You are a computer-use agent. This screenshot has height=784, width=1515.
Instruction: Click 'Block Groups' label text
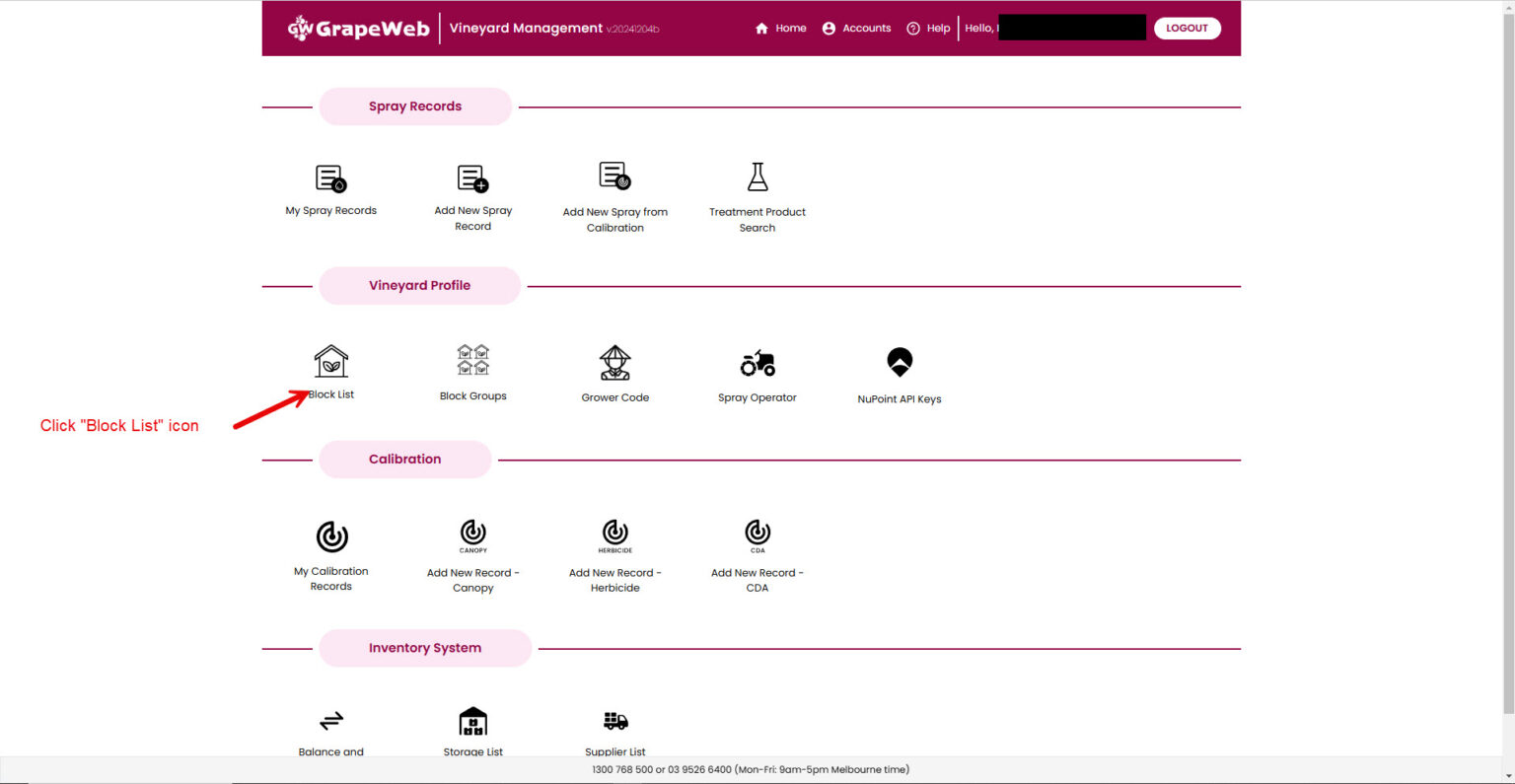click(x=472, y=396)
